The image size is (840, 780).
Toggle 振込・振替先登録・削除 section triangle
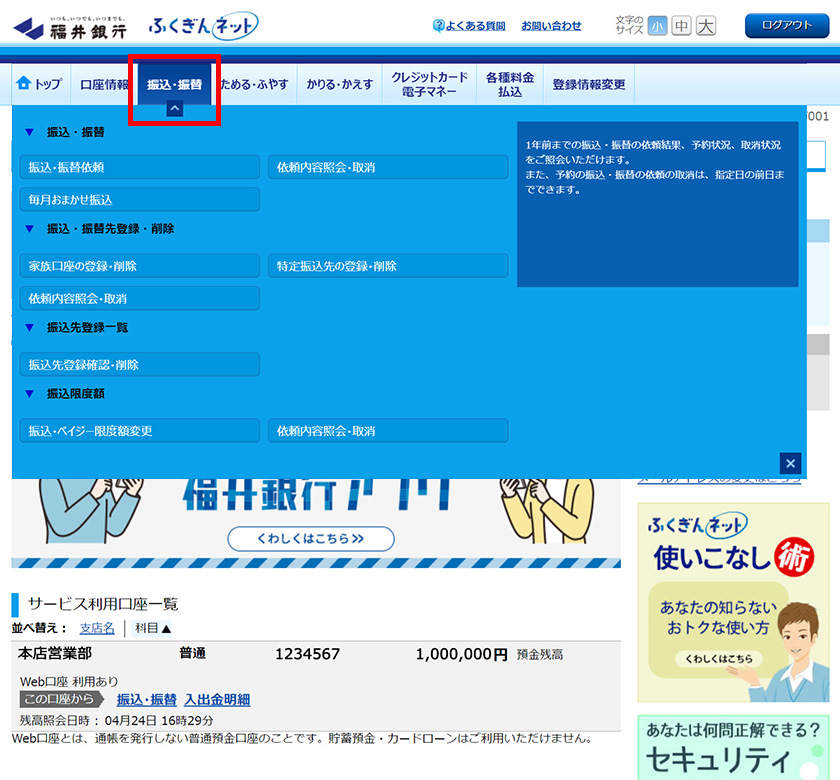(29, 229)
